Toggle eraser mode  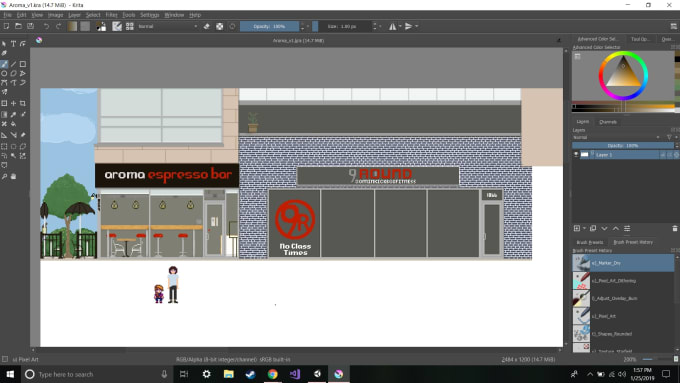tap(206, 26)
